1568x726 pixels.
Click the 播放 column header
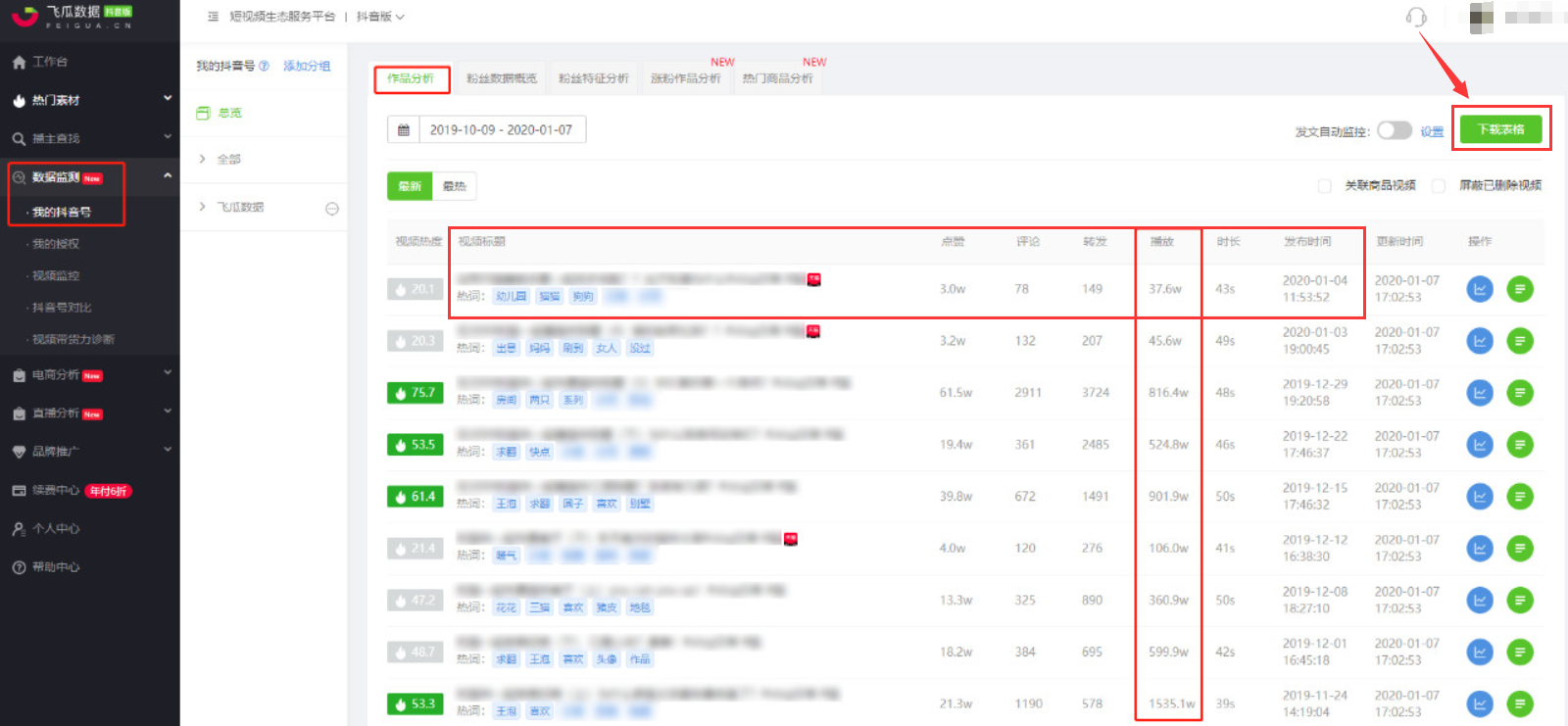[1162, 241]
